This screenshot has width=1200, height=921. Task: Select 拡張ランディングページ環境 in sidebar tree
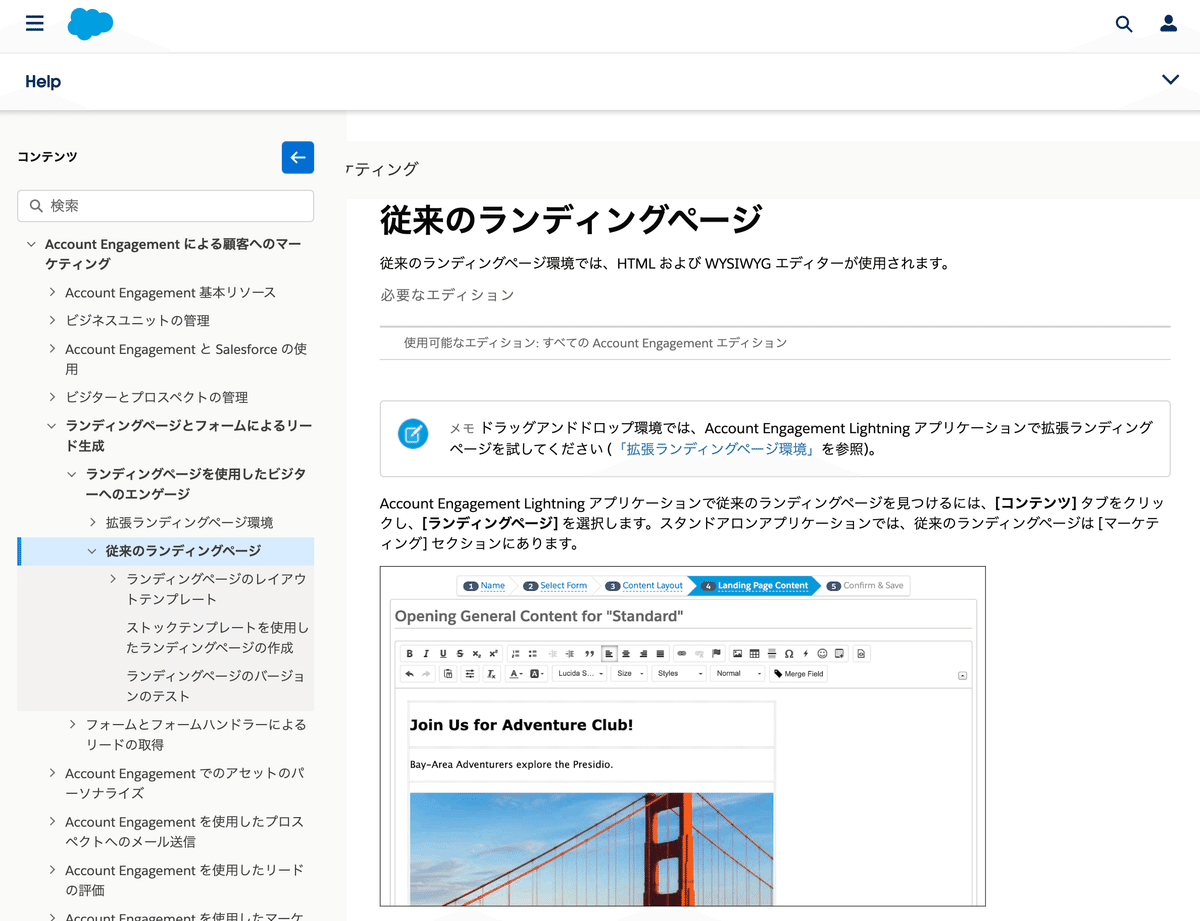[x=189, y=522]
